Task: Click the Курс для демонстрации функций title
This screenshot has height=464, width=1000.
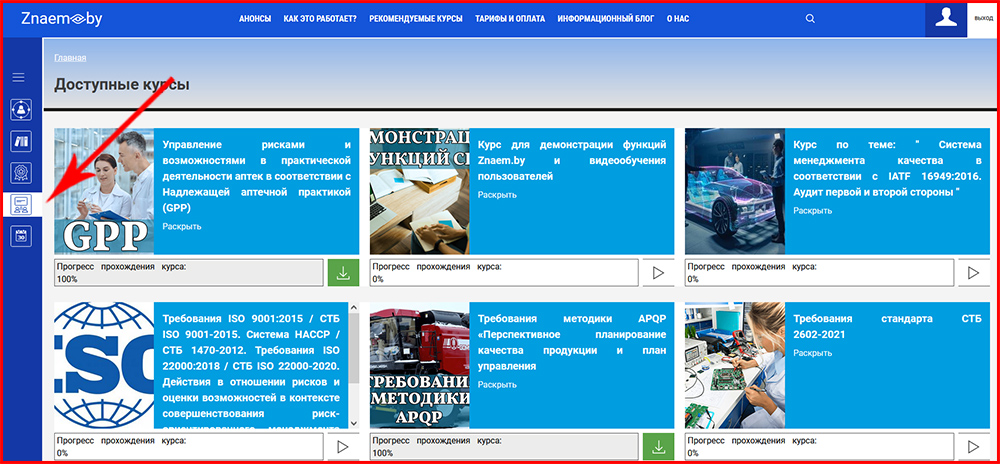Action: pyautogui.click(x=572, y=160)
